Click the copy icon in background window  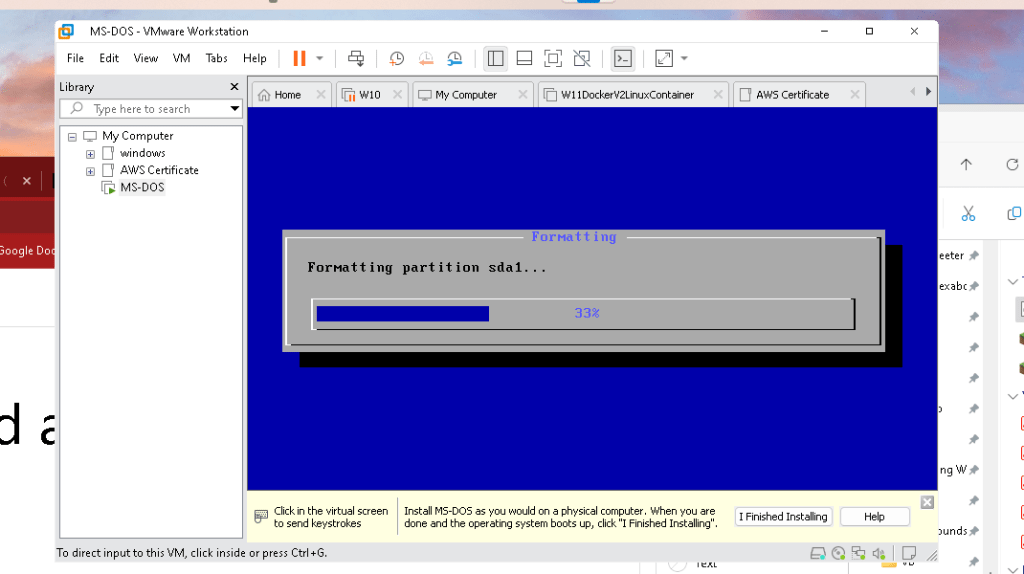(x=1015, y=214)
